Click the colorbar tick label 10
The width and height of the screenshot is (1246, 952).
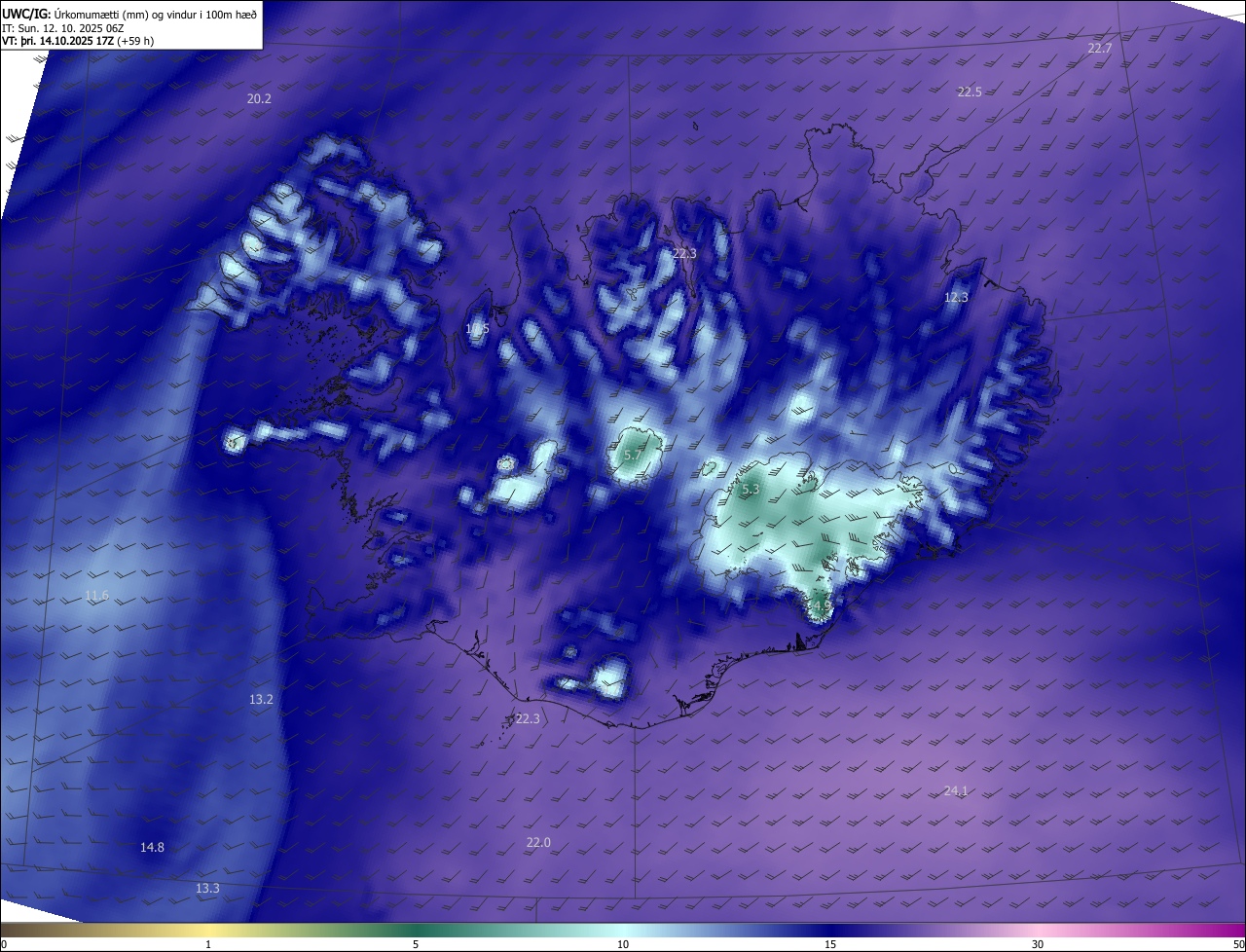[x=623, y=945]
